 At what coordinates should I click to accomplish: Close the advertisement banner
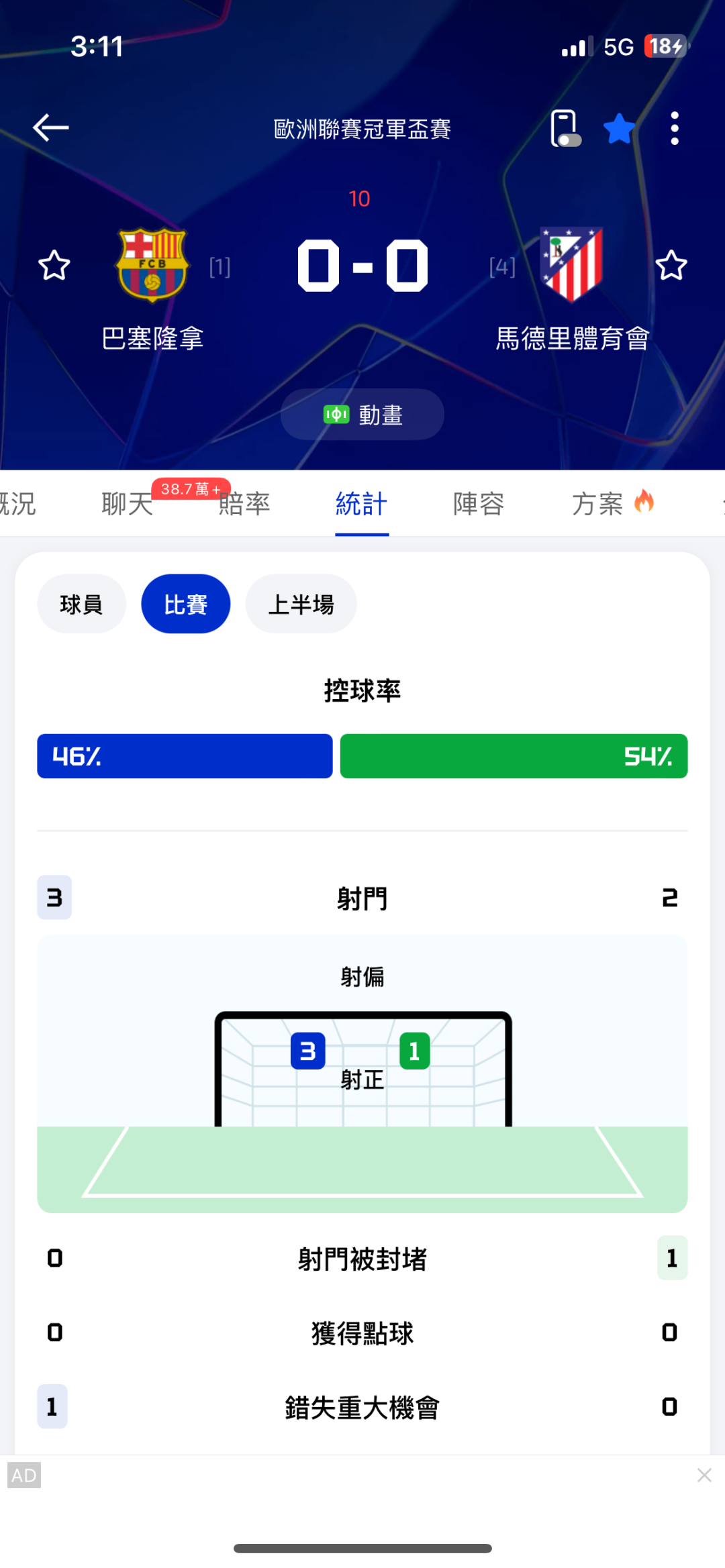tap(704, 1475)
